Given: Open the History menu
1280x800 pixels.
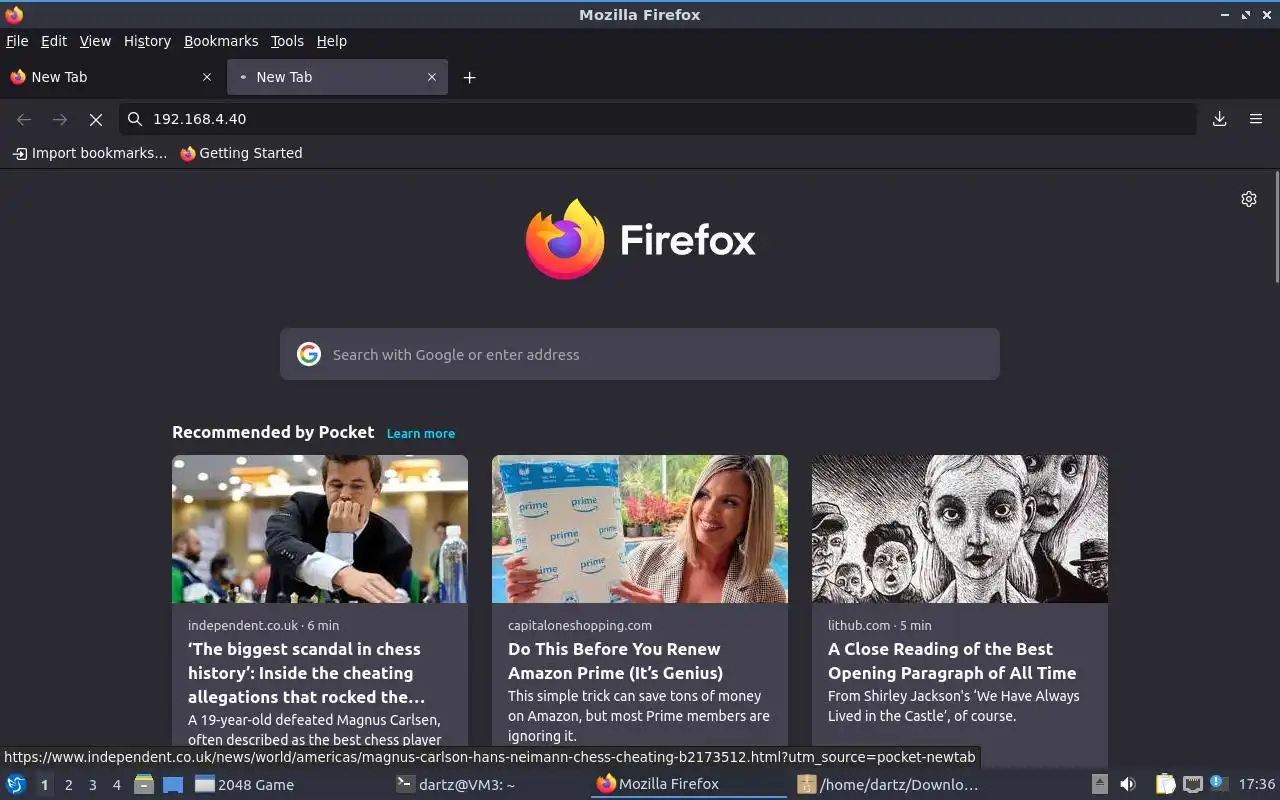Looking at the screenshot, I should [147, 41].
